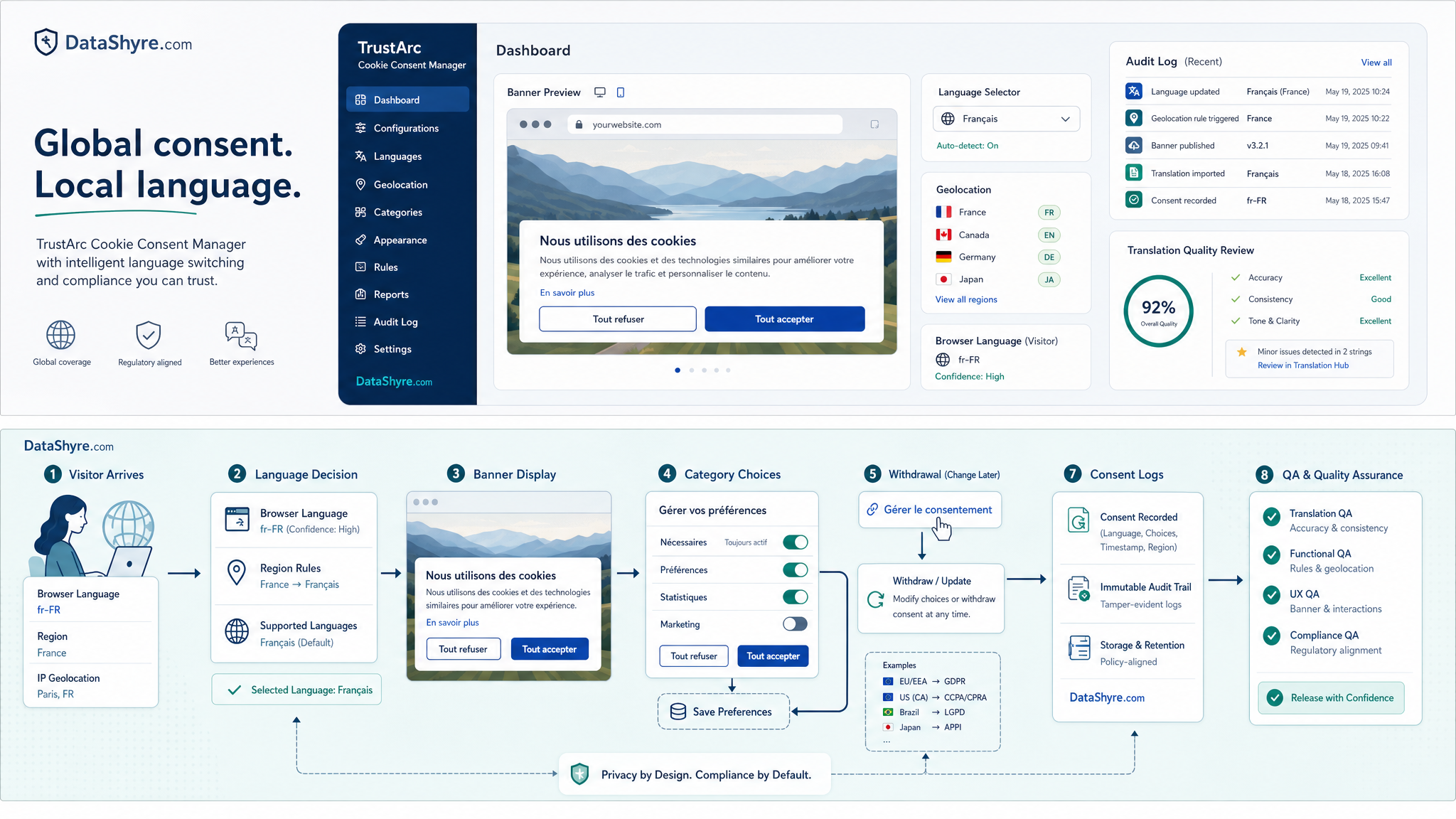Click Tout refuser in the dashboard banner
The height and width of the screenshot is (819, 1456).
pyautogui.click(x=618, y=319)
